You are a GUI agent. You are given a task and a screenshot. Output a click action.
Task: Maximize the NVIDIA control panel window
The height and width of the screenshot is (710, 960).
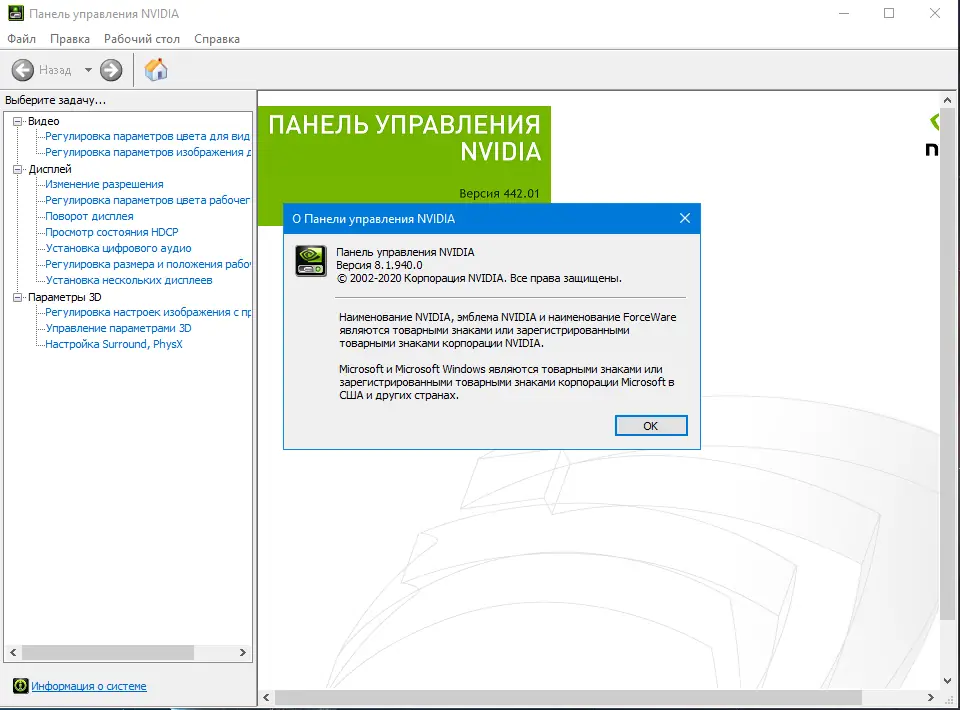pos(889,13)
